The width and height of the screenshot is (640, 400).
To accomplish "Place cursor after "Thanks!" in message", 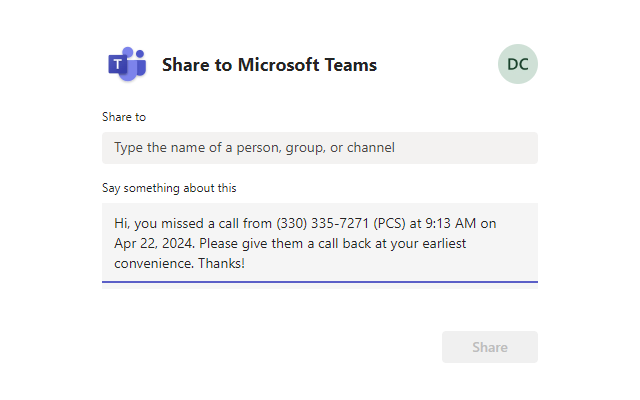I will click(x=246, y=264).
